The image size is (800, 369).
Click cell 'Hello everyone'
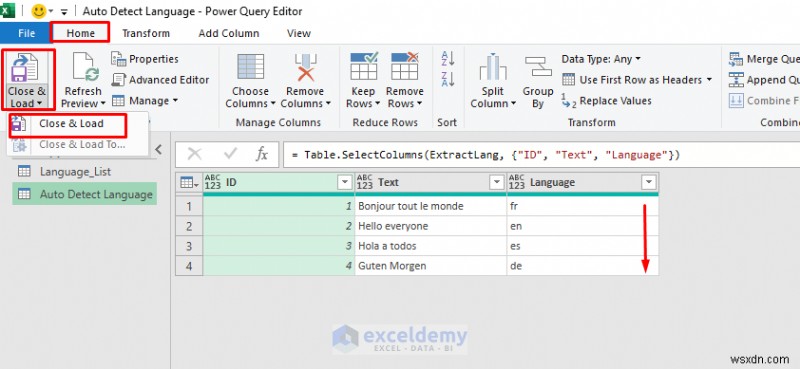(431, 226)
